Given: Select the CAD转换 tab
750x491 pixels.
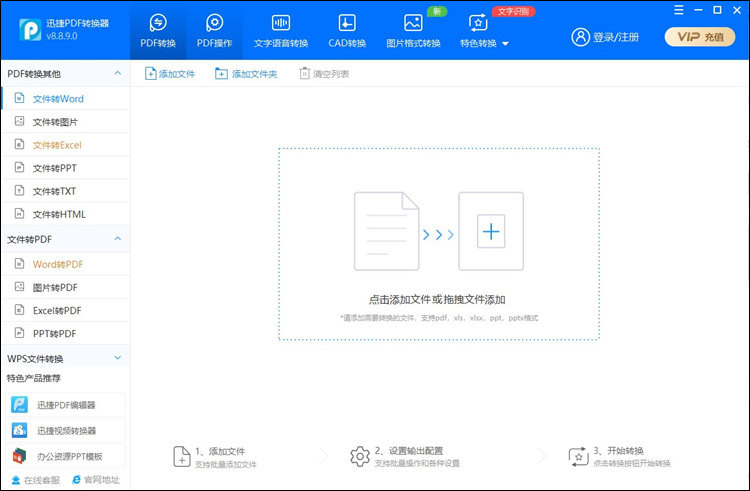Looking at the screenshot, I should pos(347,30).
